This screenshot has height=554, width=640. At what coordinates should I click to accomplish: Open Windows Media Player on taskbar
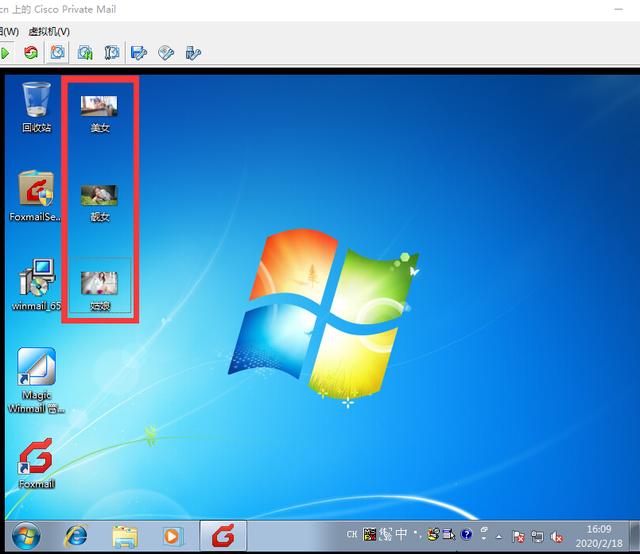[171, 536]
